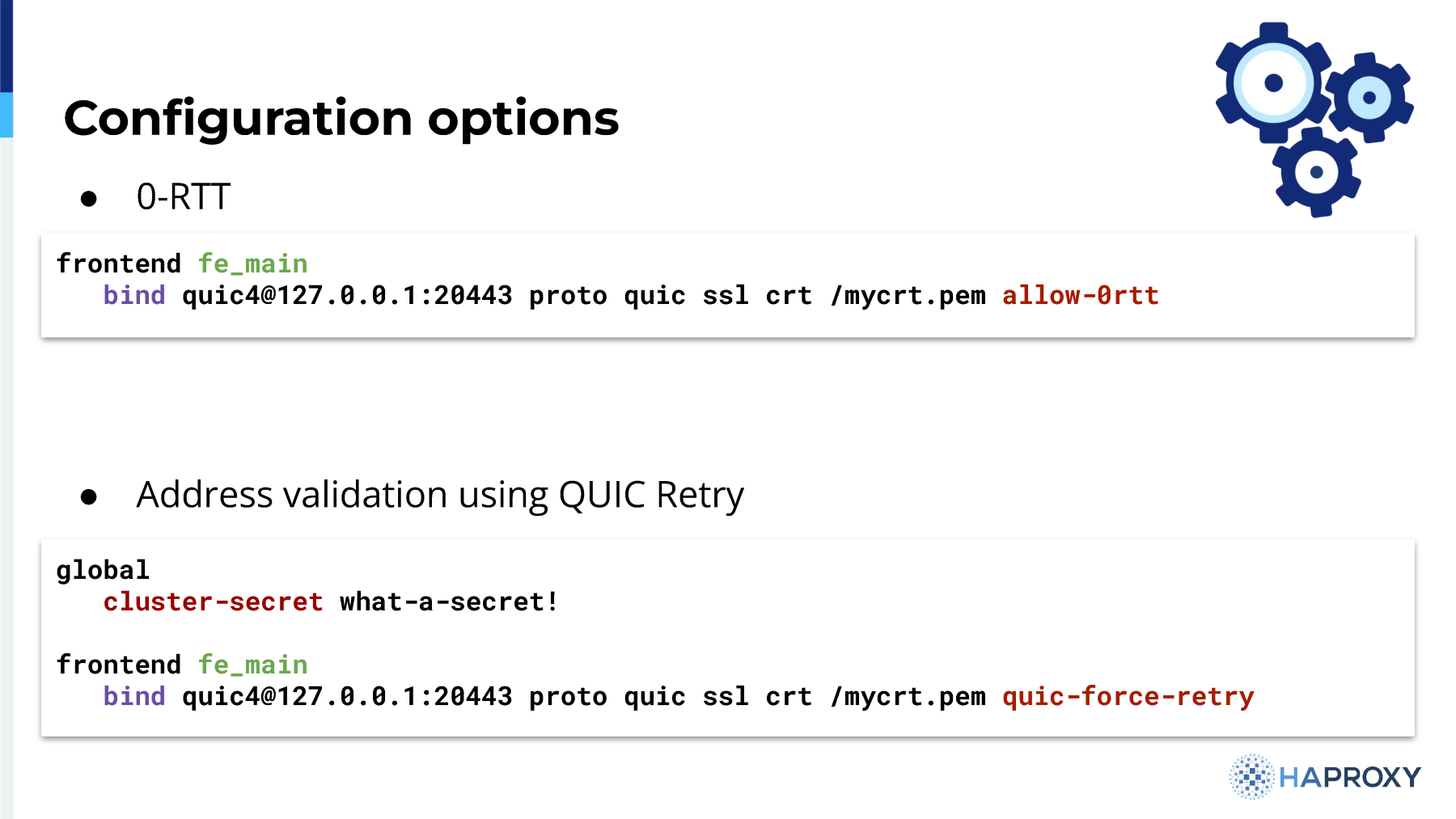
Task: Click the Address validation bullet point dot
Action: [x=89, y=497]
